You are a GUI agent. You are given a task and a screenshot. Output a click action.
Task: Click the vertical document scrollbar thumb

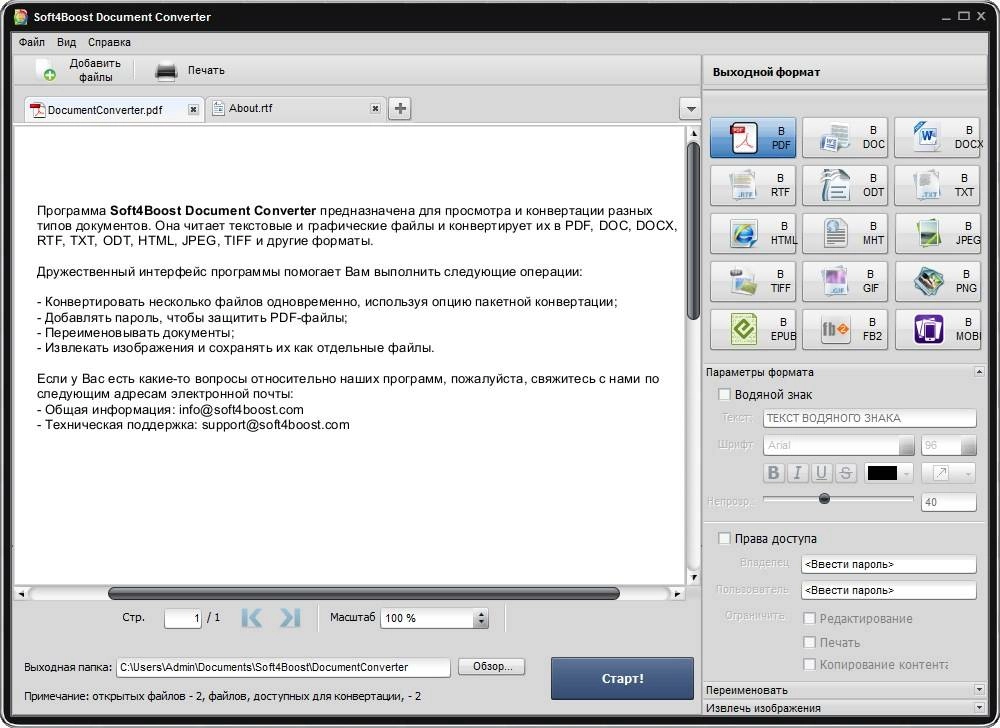[x=693, y=231]
